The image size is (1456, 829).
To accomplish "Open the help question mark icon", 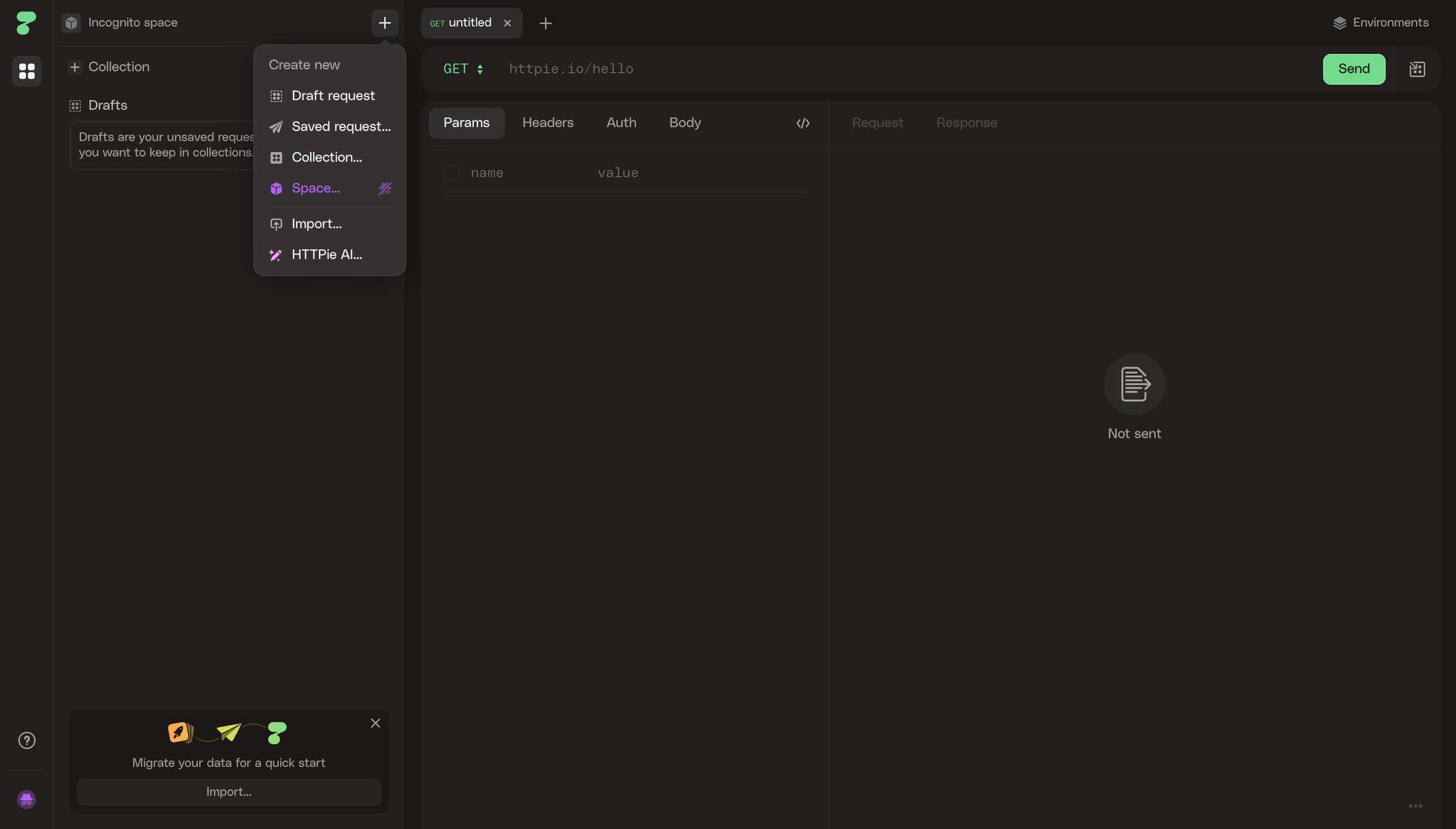I will [x=27, y=740].
